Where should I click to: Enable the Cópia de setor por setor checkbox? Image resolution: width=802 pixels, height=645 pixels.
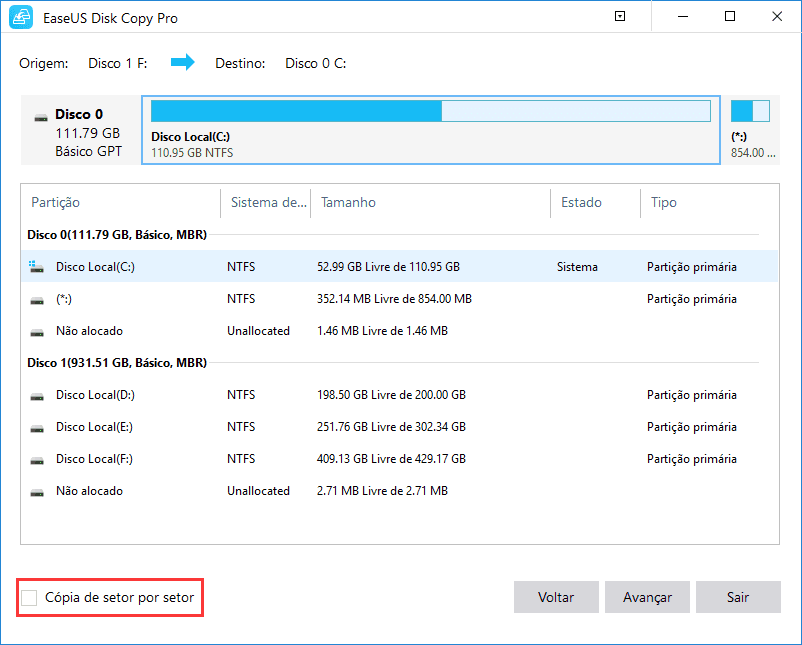29,597
